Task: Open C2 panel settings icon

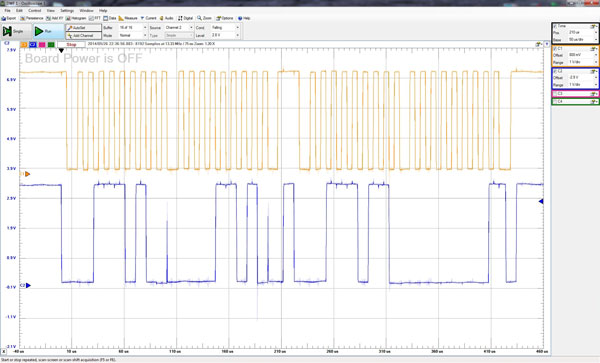Action: click(x=593, y=72)
